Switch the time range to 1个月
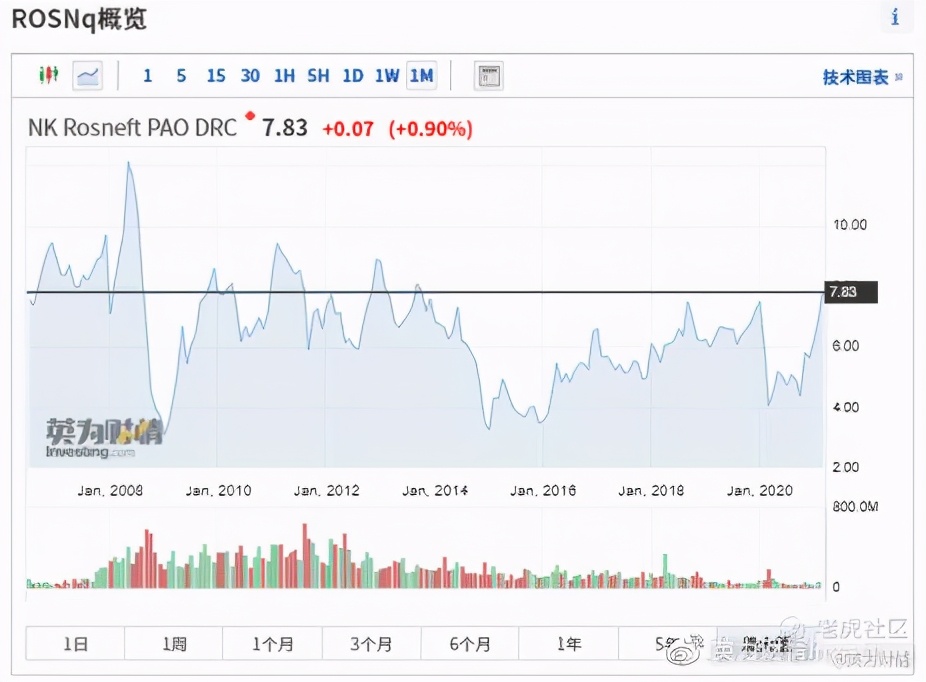The height and width of the screenshot is (682, 926). [272, 644]
